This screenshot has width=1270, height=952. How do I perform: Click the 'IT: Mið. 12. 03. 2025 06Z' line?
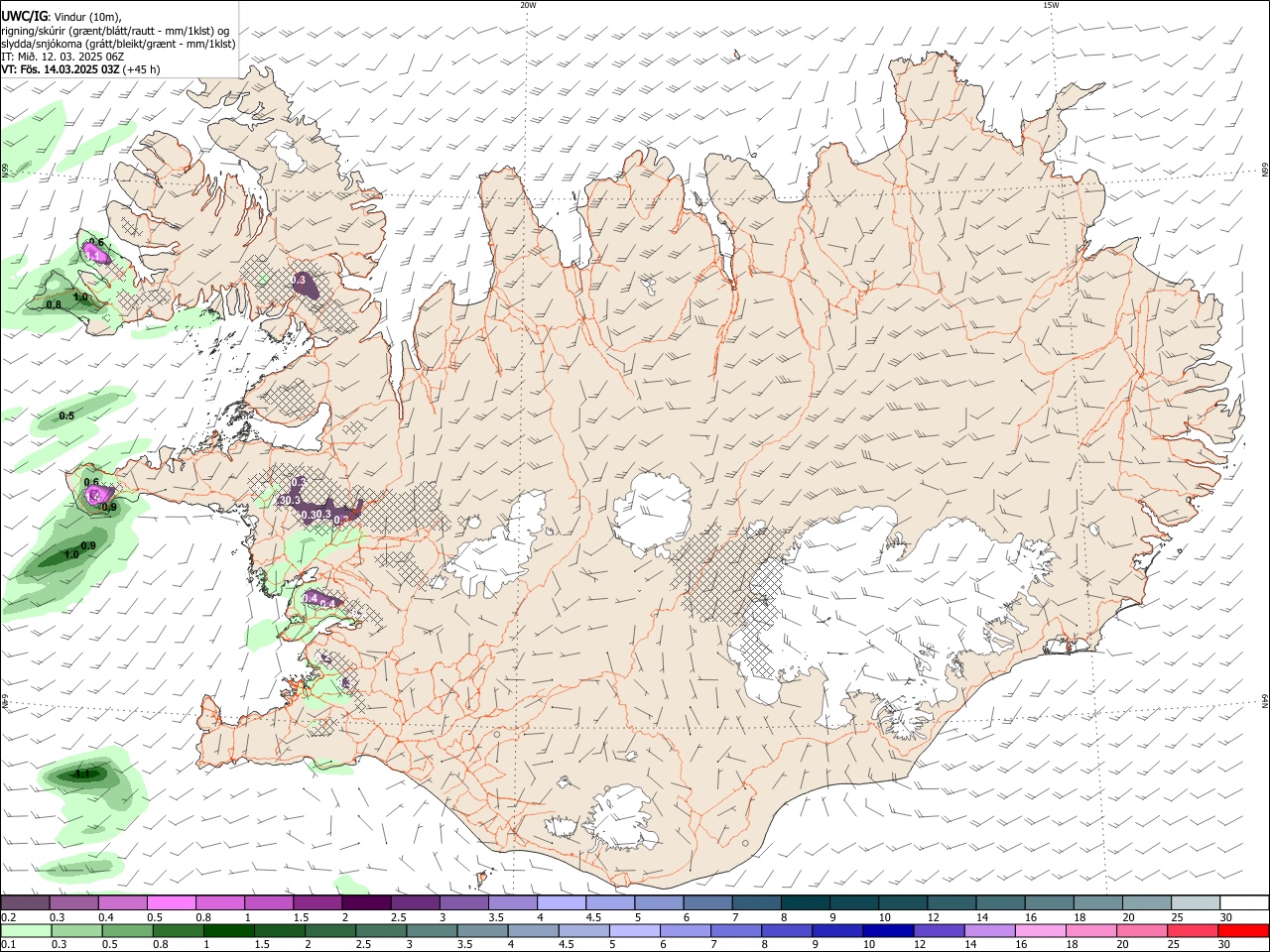[x=63, y=57]
